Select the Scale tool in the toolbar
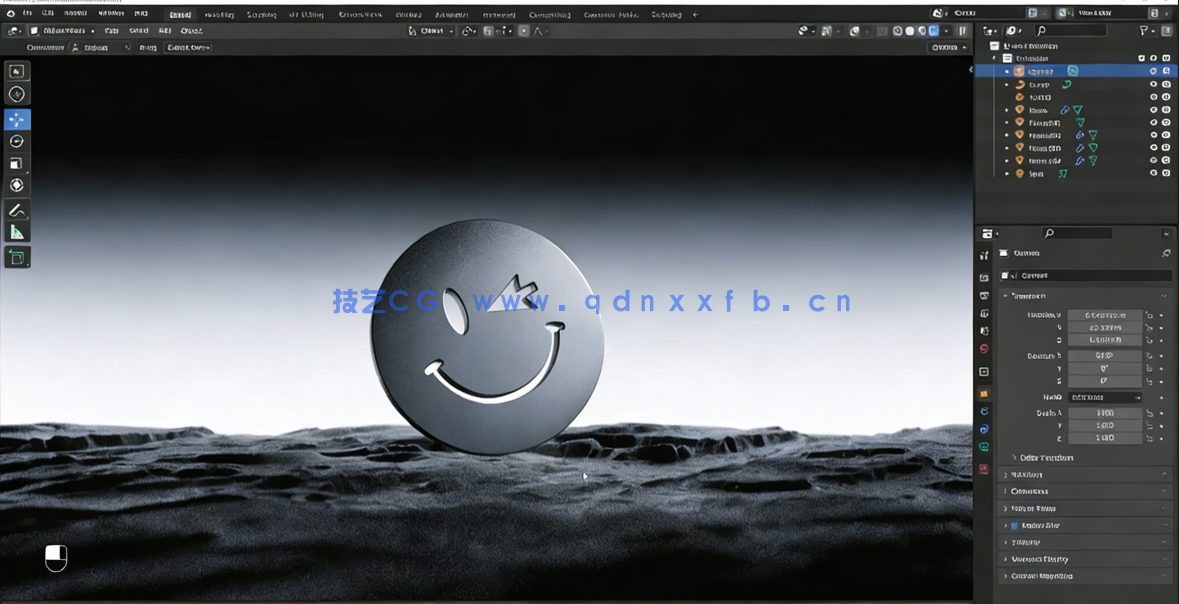 click(16, 162)
